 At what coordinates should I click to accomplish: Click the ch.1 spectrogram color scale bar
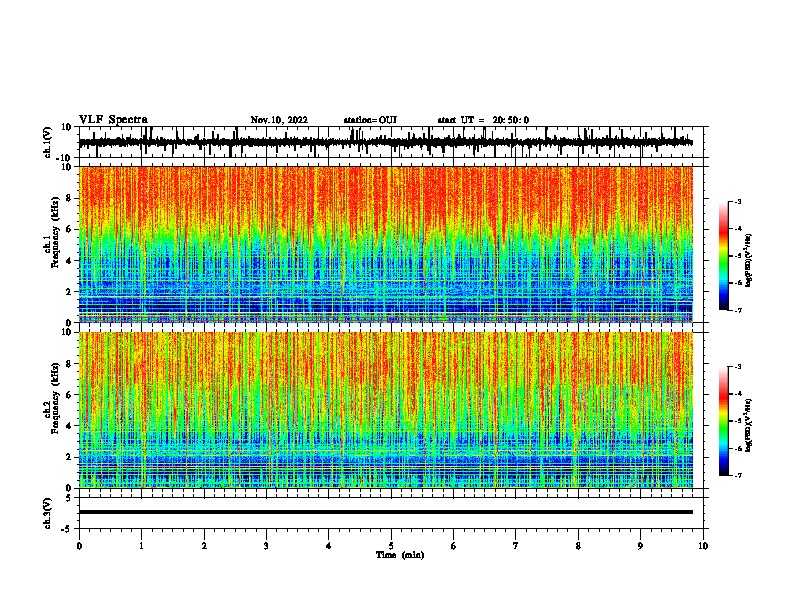coord(724,256)
